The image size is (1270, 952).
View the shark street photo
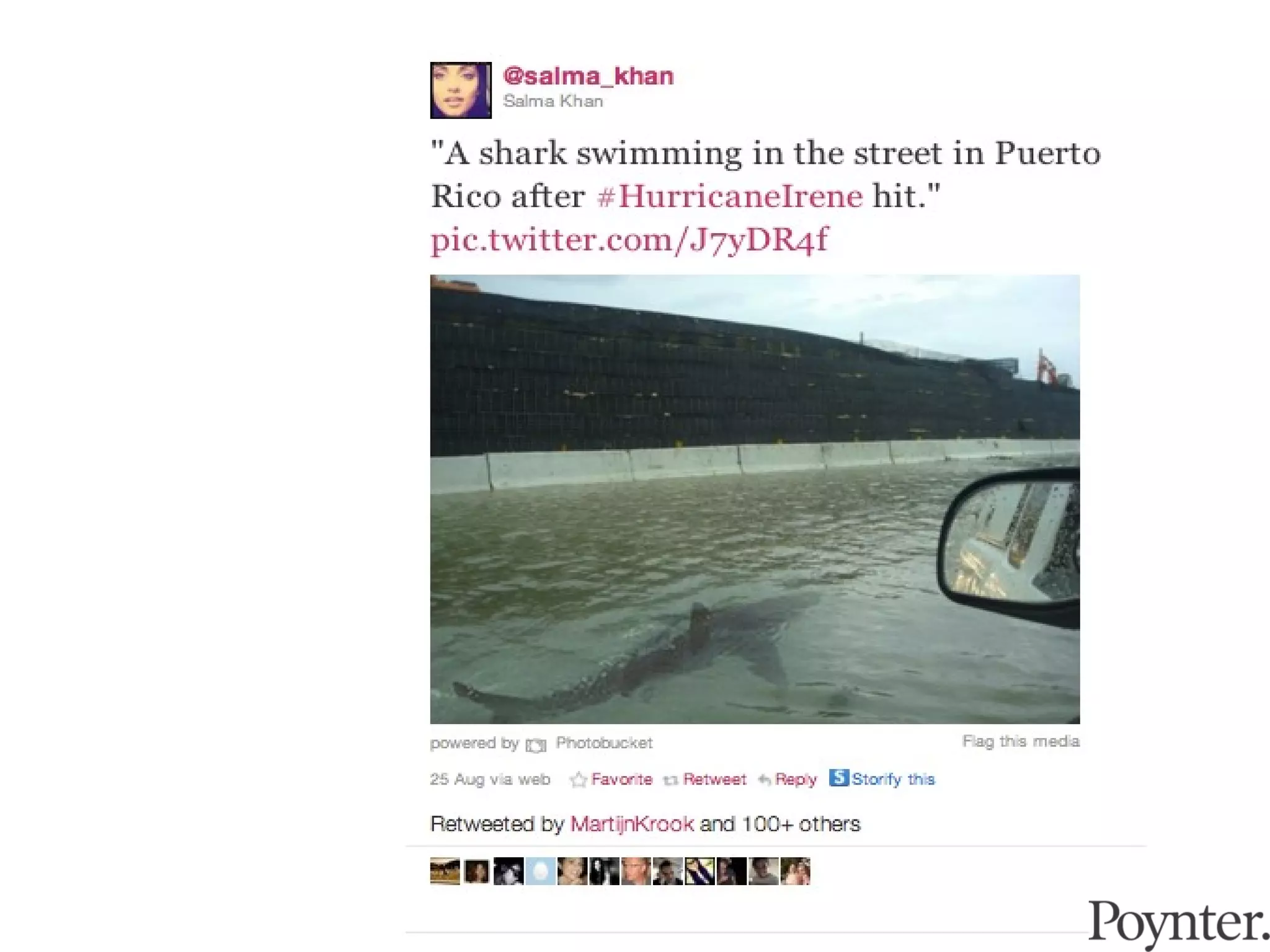pyautogui.click(x=755, y=499)
